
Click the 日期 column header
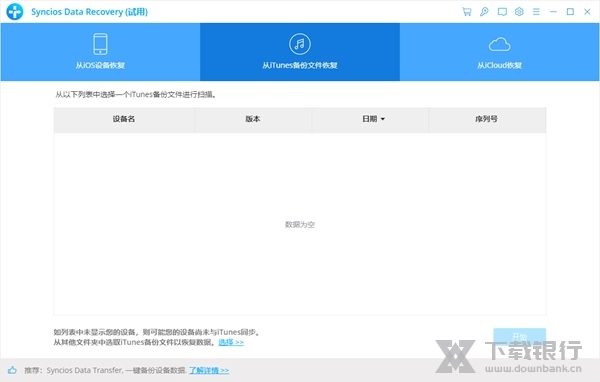(370, 119)
